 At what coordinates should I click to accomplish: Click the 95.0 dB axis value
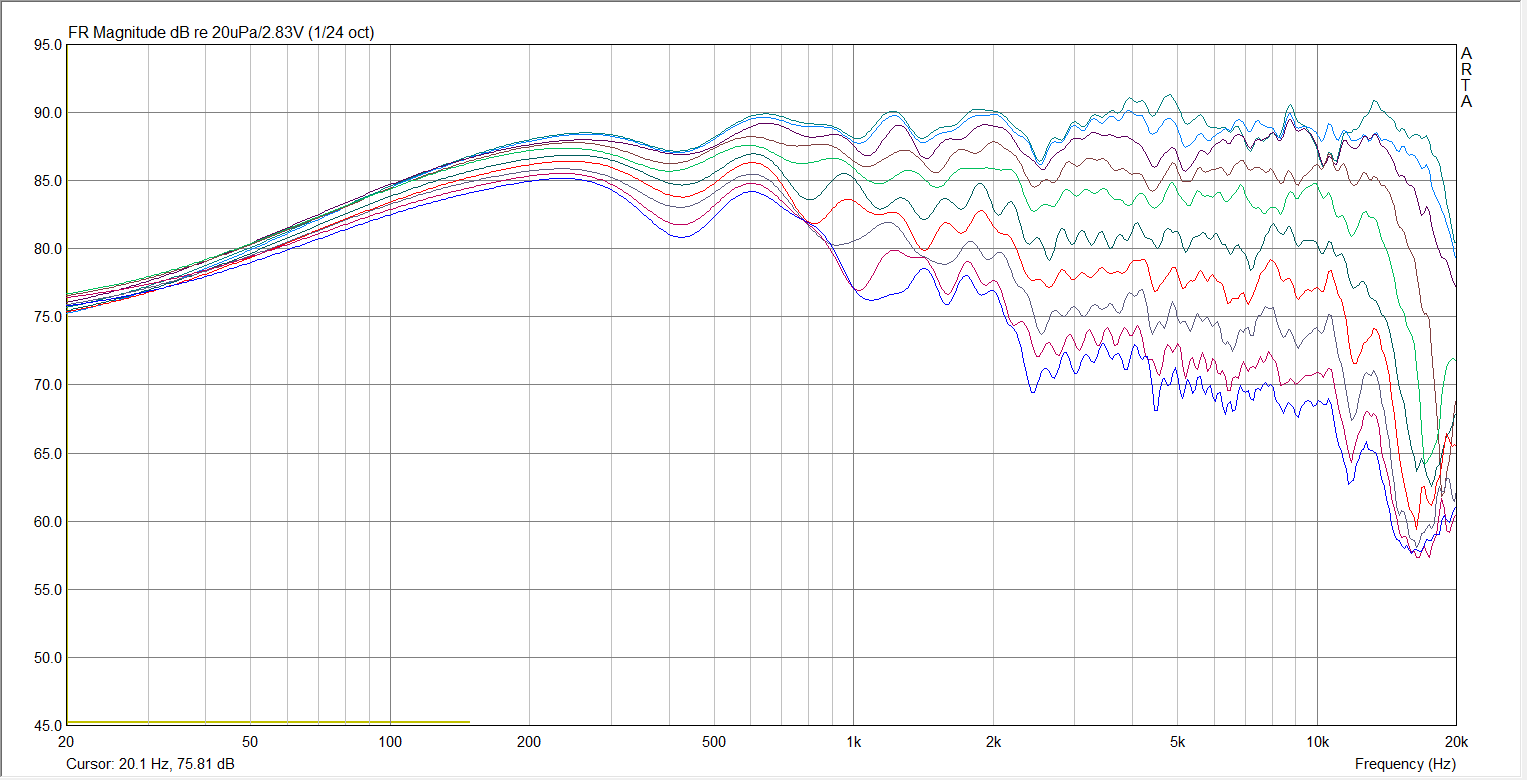pyautogui.click(x=46, y=45)
